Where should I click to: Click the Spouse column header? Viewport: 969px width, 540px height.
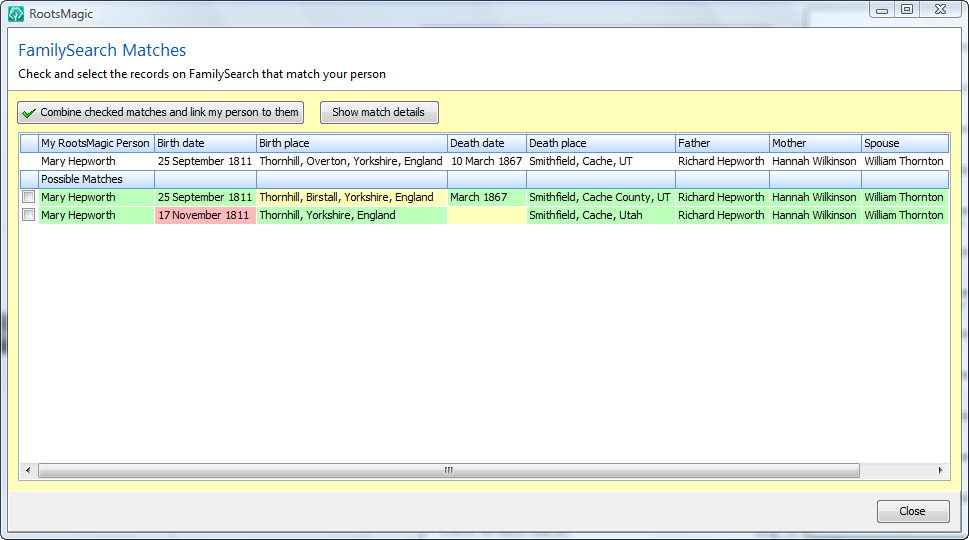(x=905, y=143)
